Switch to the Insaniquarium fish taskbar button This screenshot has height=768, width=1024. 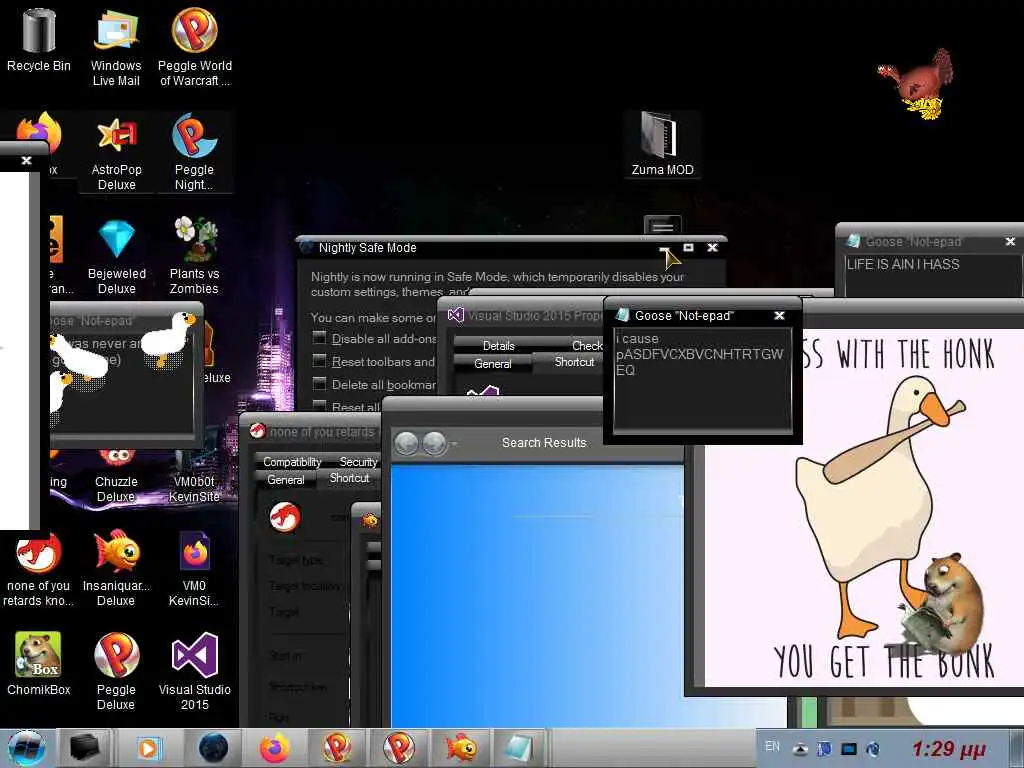tap(460, 748)
